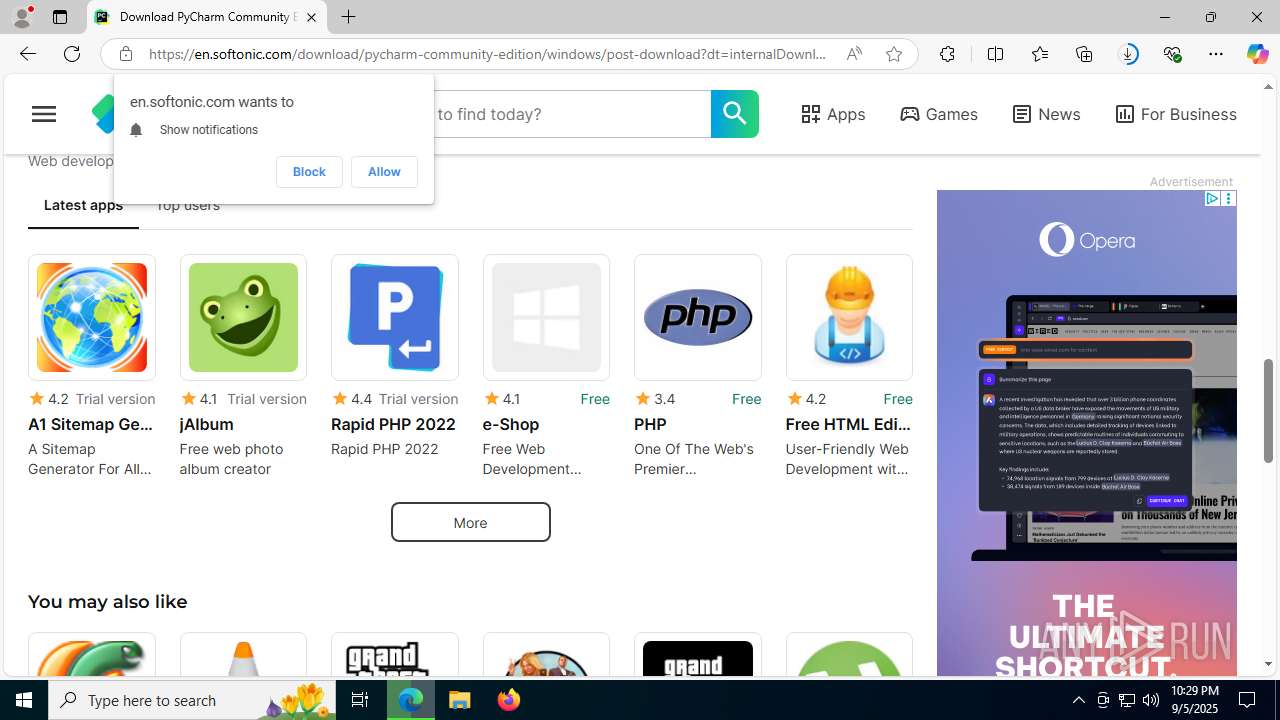
Task: Click the jAlbum title link
Action: 207,424
